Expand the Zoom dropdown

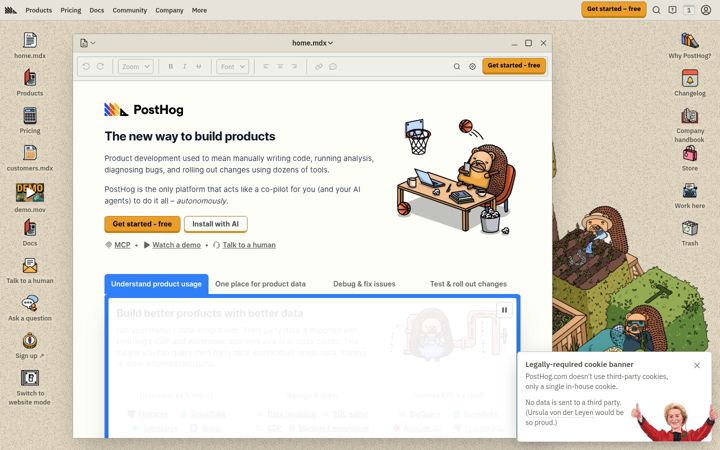pyautogui.click(x=135, y=67)
